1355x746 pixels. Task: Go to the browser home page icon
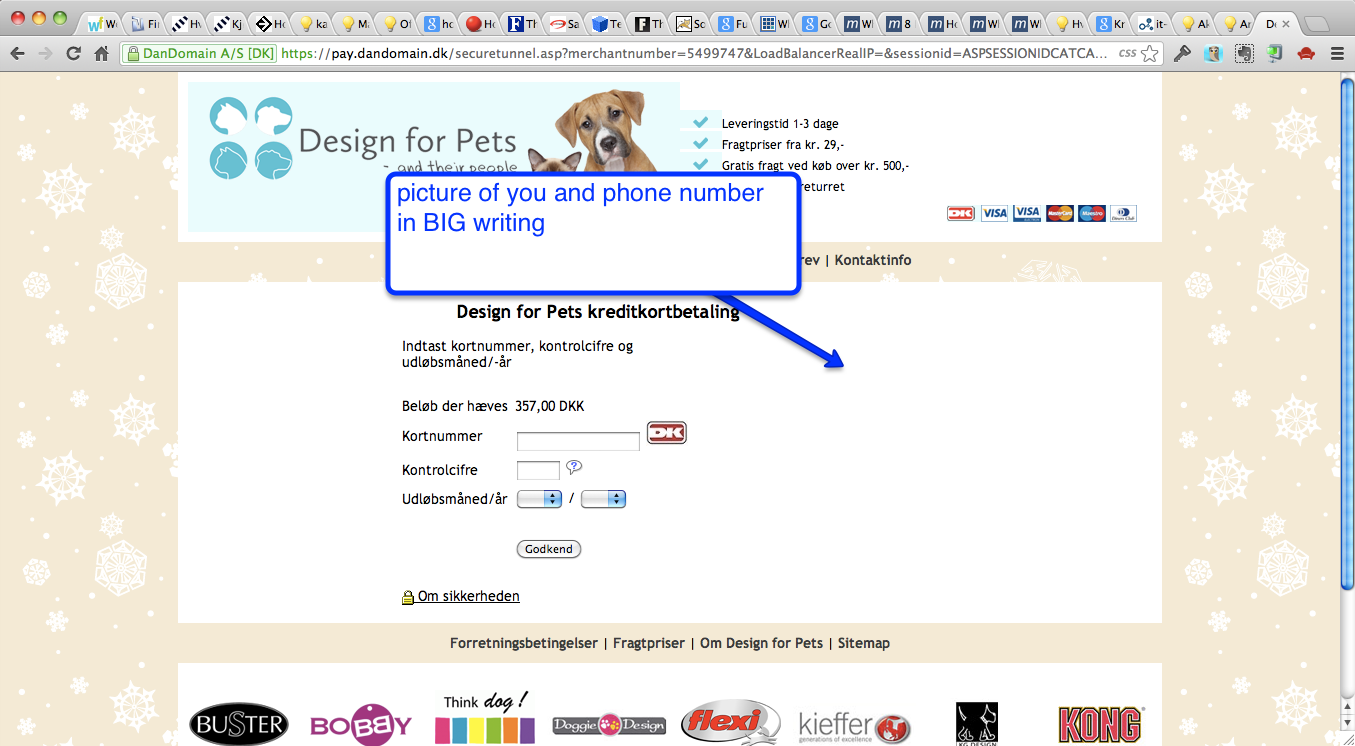[x=102, y=54]
